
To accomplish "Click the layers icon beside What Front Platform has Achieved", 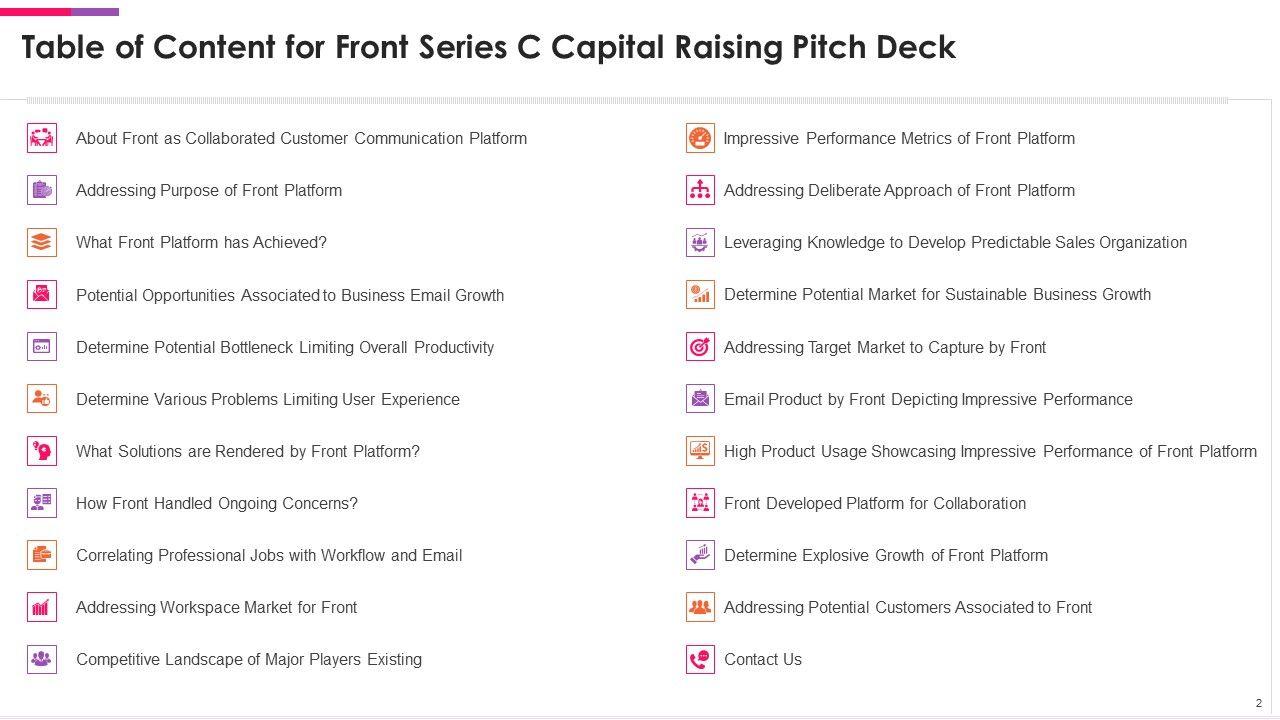I will (x=42, y=242).
